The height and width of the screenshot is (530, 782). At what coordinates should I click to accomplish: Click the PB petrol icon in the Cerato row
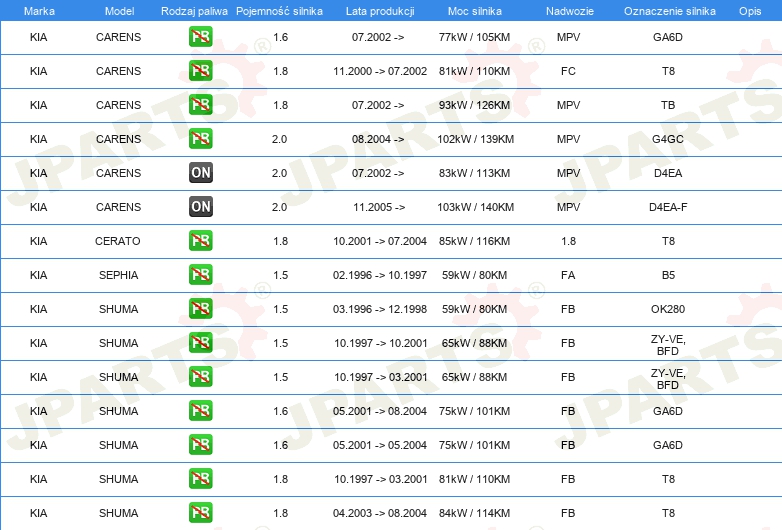tap(200, 241)
